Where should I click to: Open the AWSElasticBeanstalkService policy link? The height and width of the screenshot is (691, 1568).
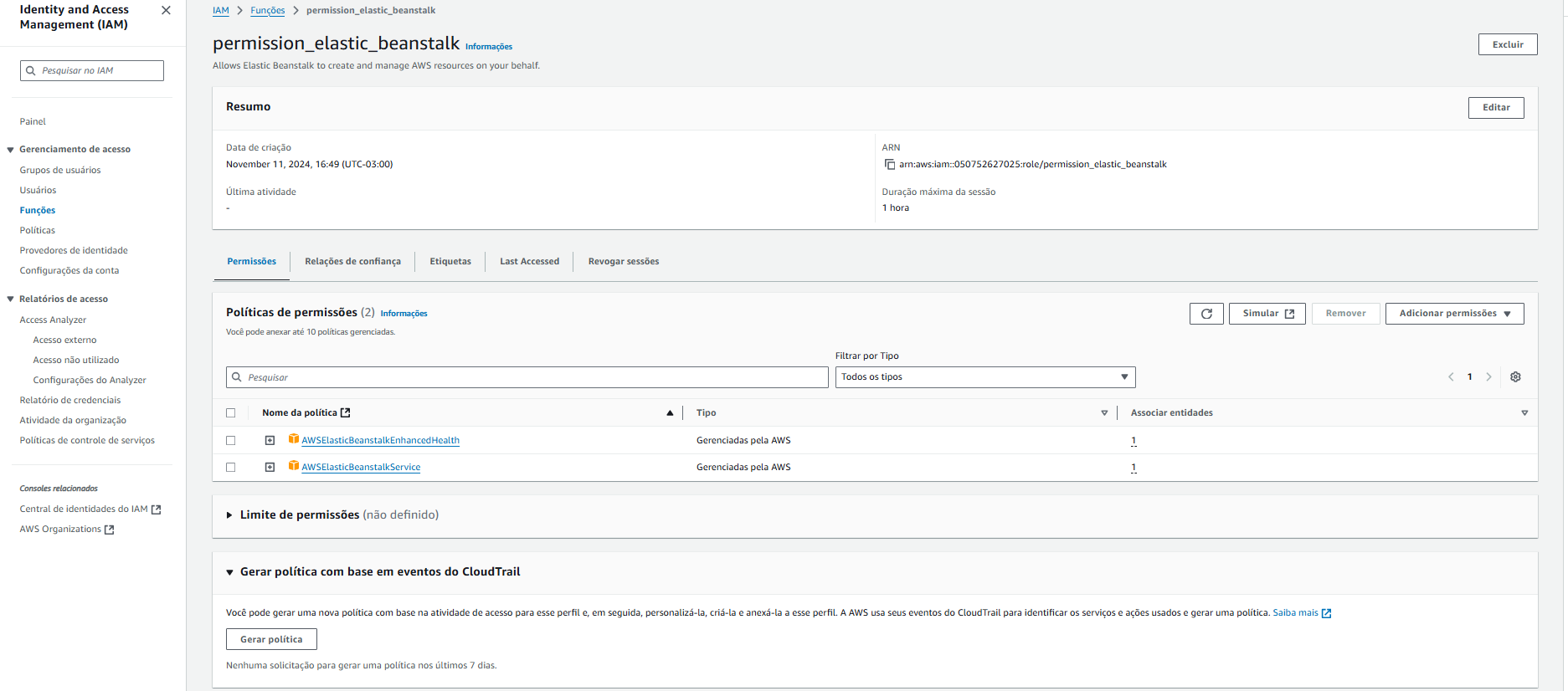coord(361,467)
